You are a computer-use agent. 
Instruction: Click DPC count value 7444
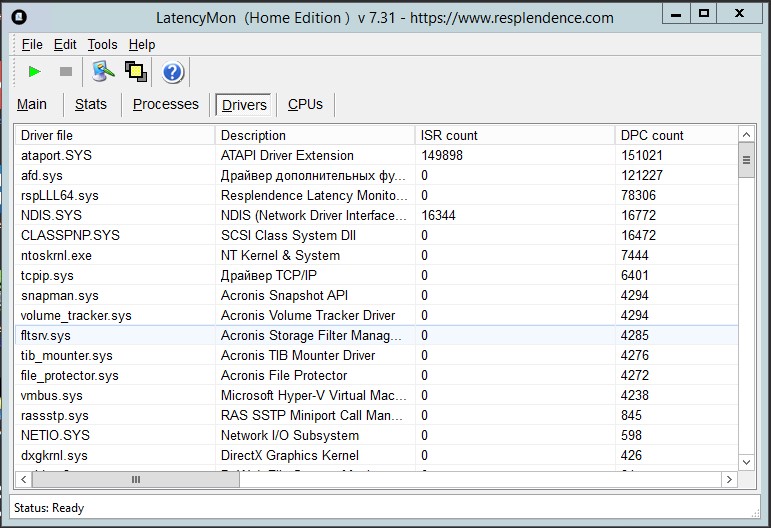[635, 255]
